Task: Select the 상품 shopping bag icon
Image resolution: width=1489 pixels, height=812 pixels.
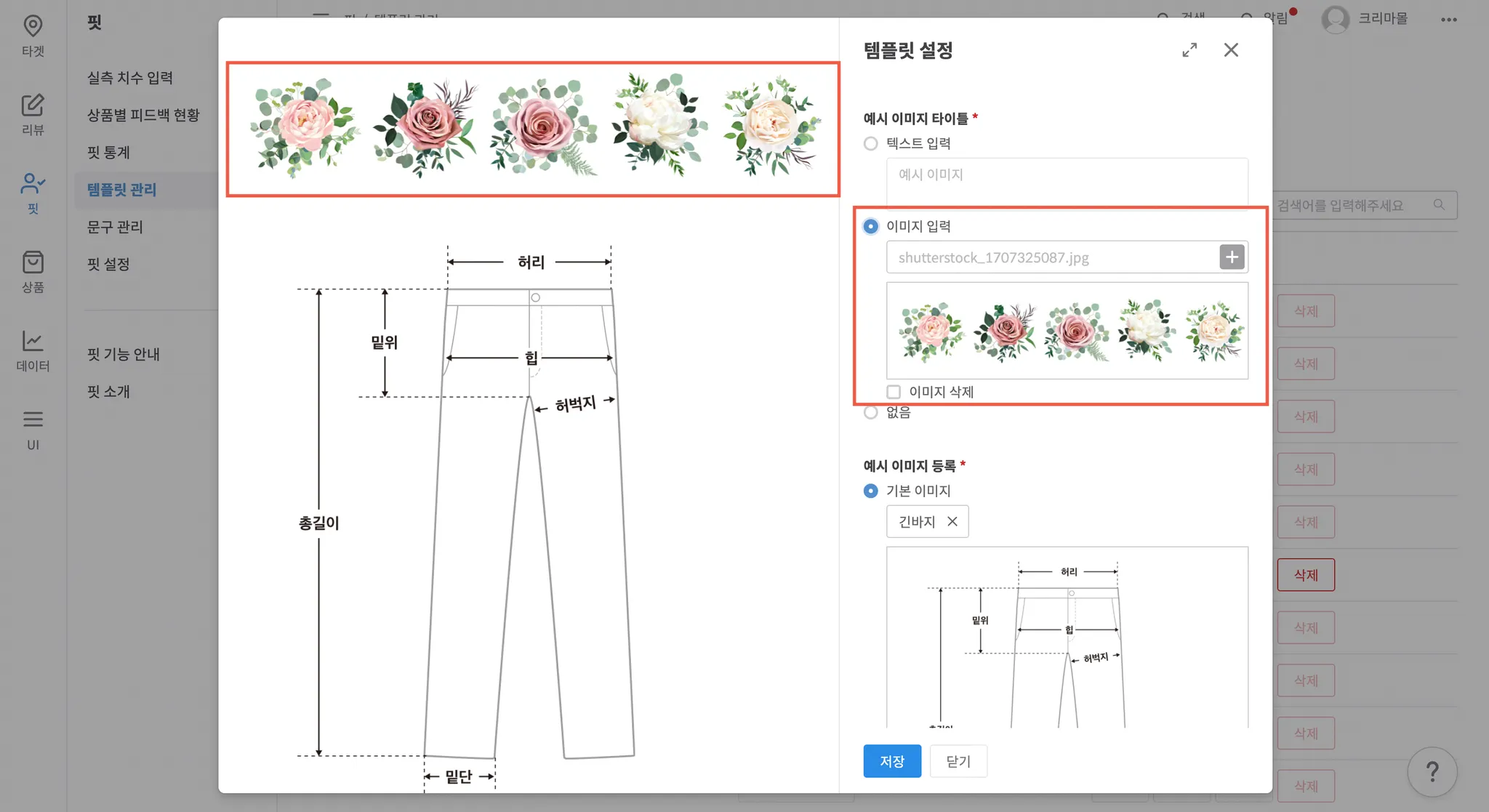Action: pos(33,263)
